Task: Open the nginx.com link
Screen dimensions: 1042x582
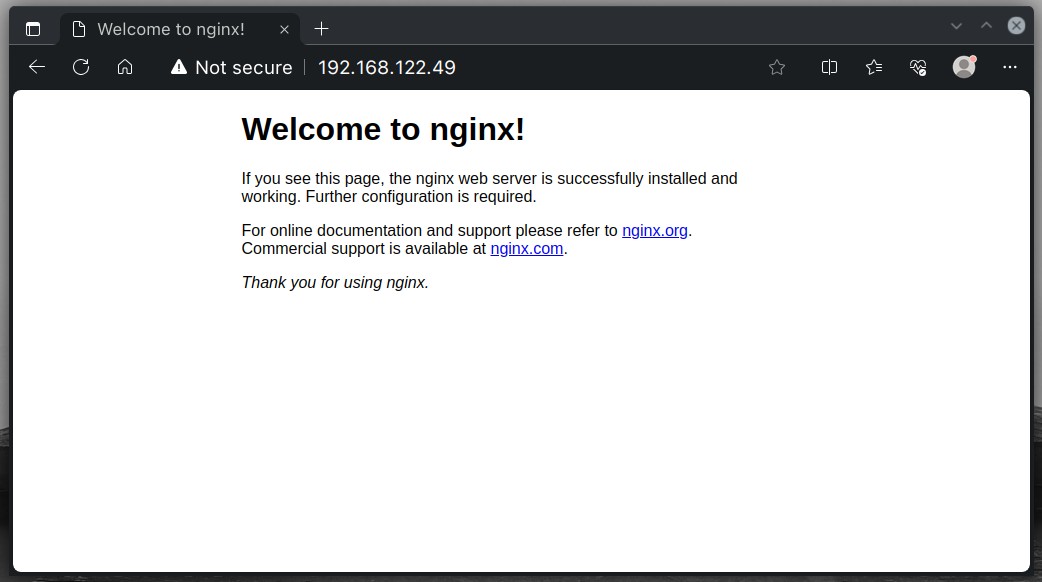Action: [526, 248]
